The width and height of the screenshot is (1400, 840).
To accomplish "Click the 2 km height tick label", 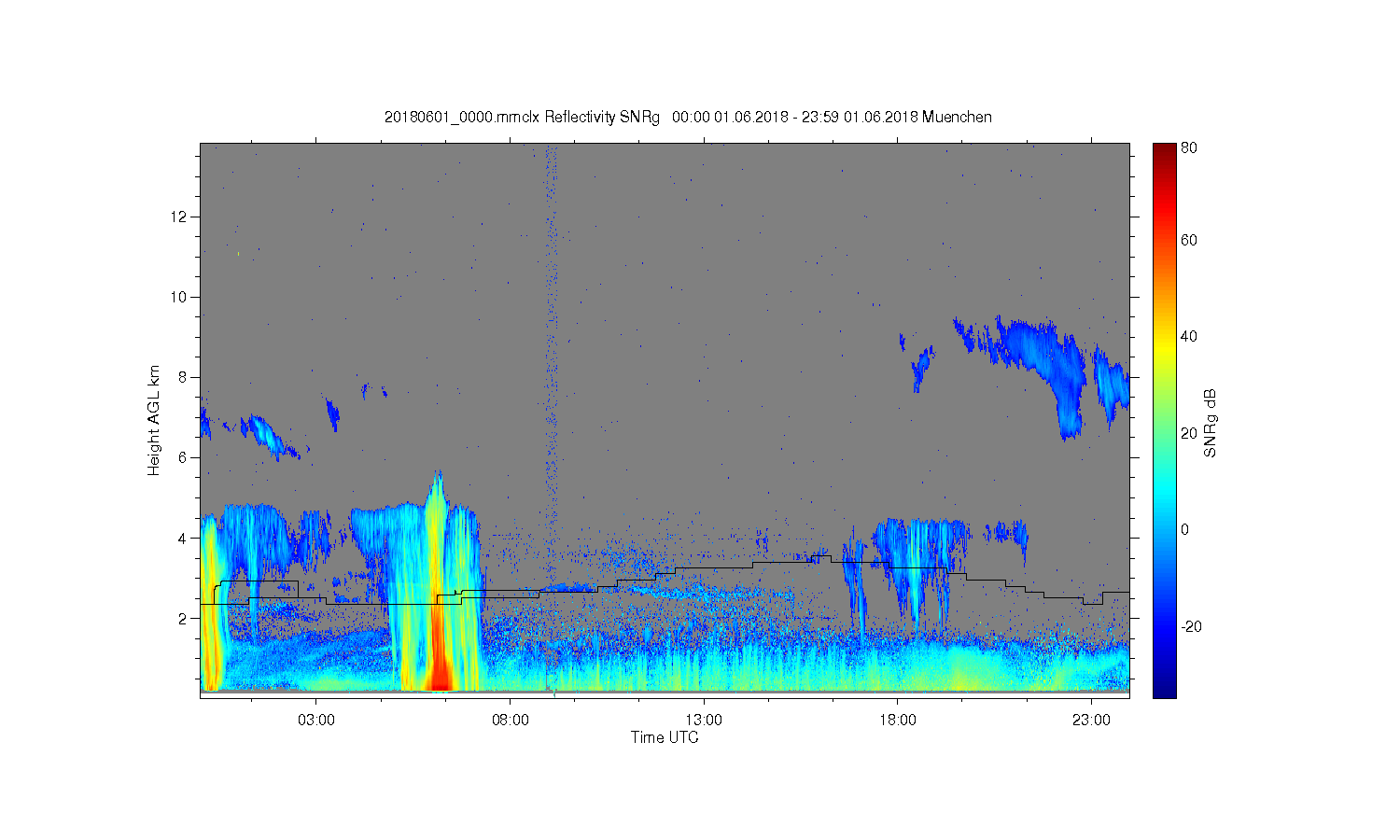I will [183, 618].
